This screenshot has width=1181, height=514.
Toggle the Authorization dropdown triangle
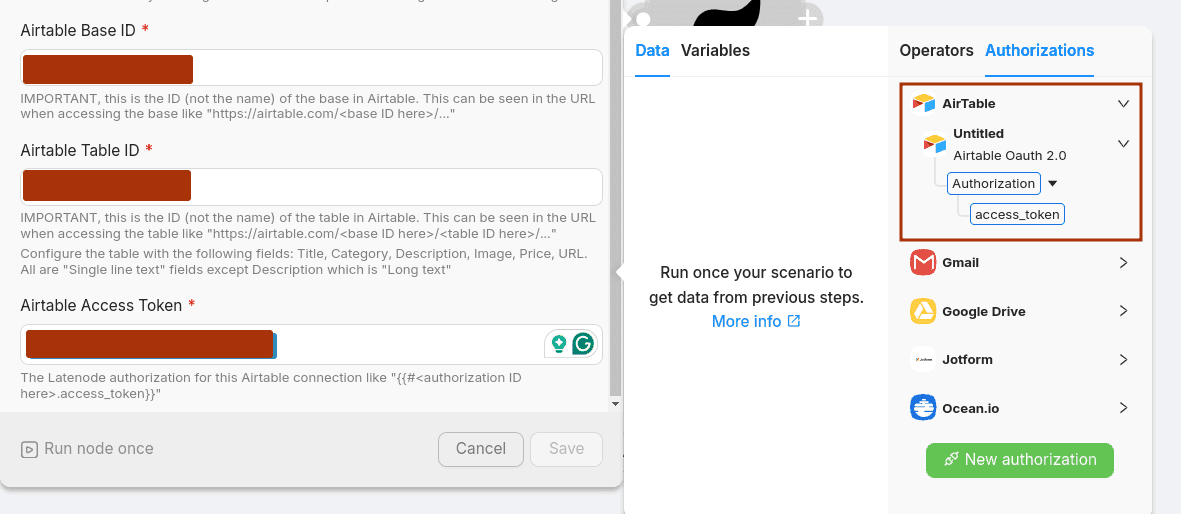1052,184
